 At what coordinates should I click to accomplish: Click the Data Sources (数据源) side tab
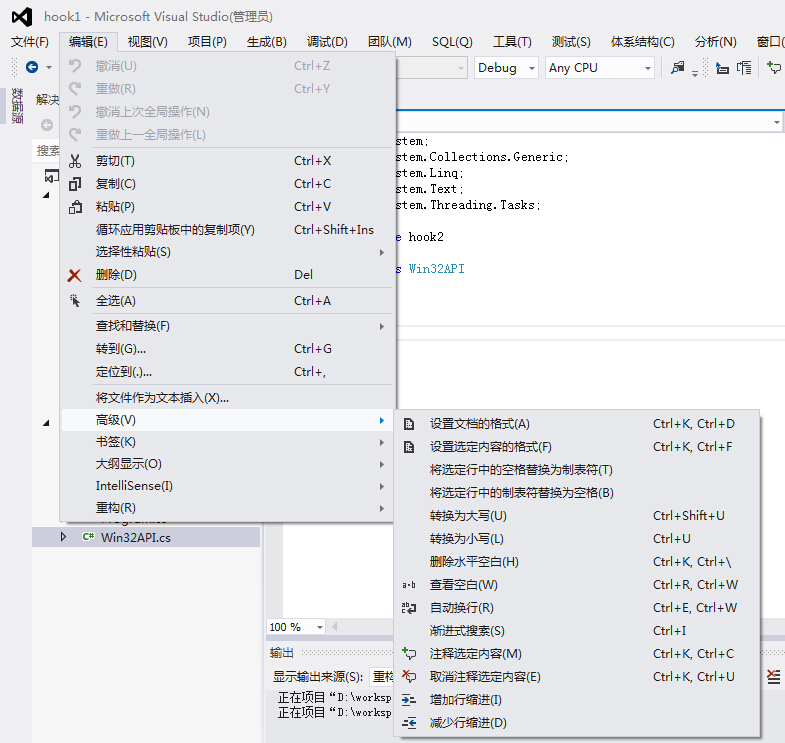tap(17, 106)
